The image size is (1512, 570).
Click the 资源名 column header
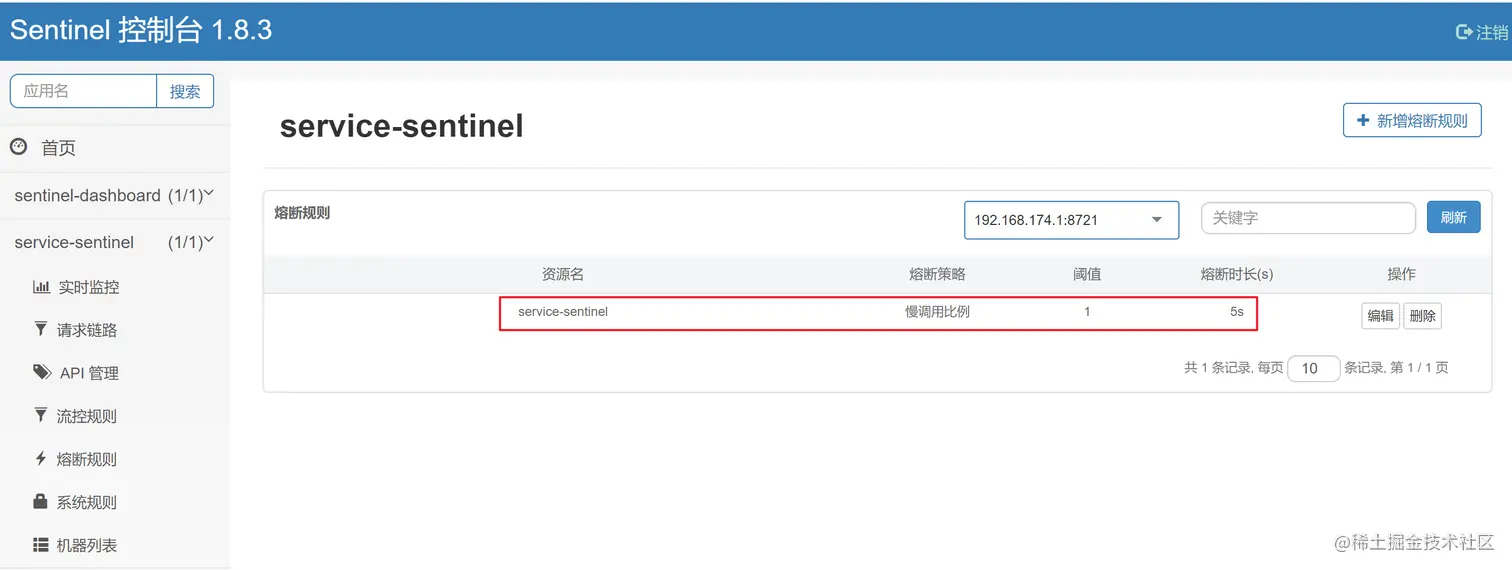(x=563, y=274)
